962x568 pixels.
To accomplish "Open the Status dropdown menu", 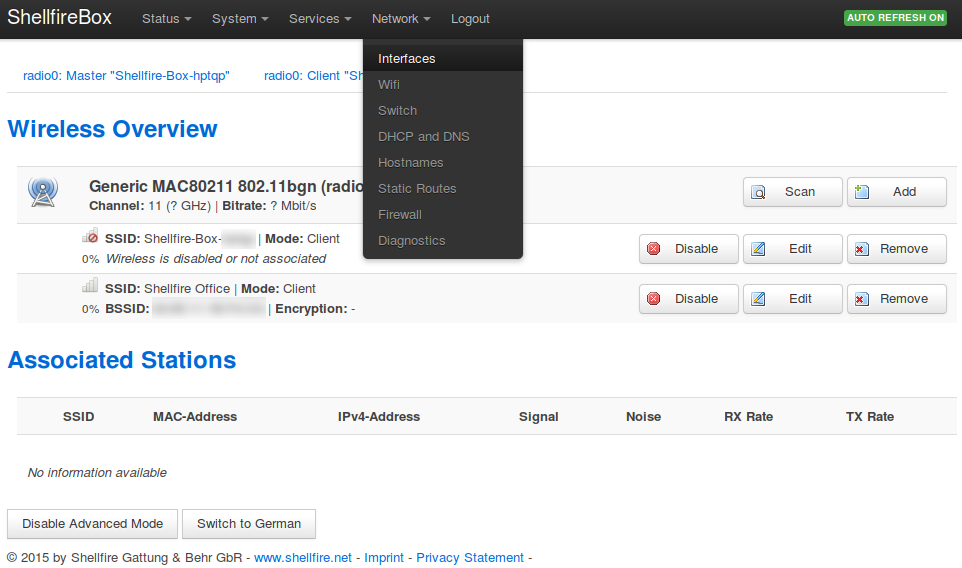I will [166, 18].
